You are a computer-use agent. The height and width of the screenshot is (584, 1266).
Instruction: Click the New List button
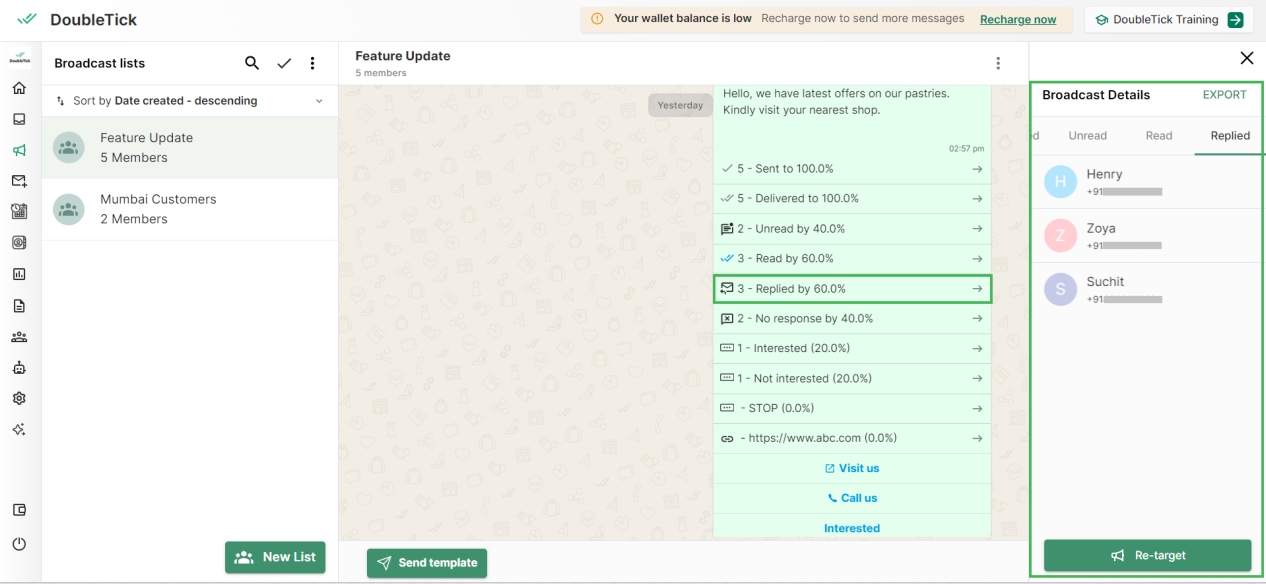click(x=275, y=557)
